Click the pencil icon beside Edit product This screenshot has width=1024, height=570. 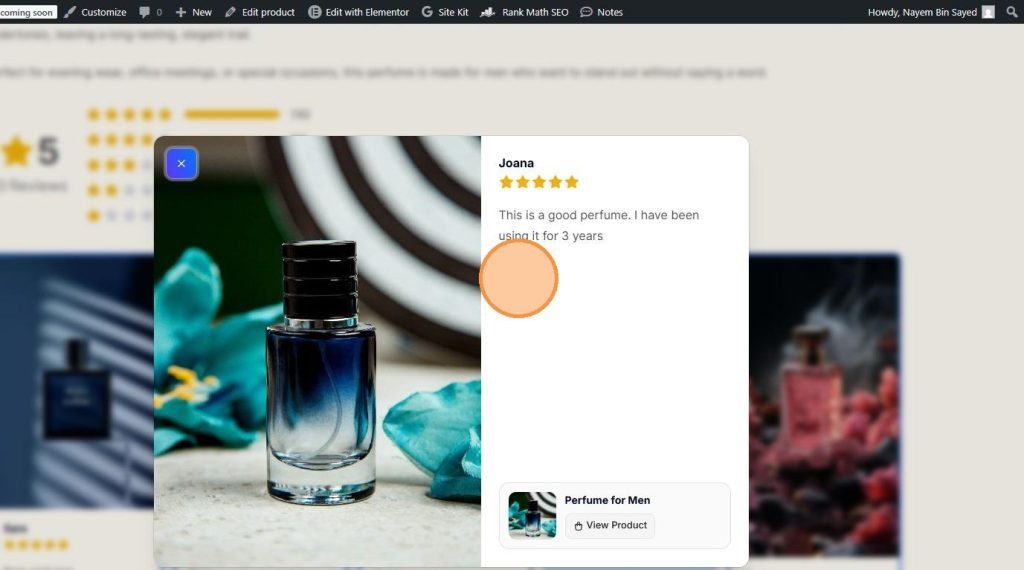click(231, 12)
